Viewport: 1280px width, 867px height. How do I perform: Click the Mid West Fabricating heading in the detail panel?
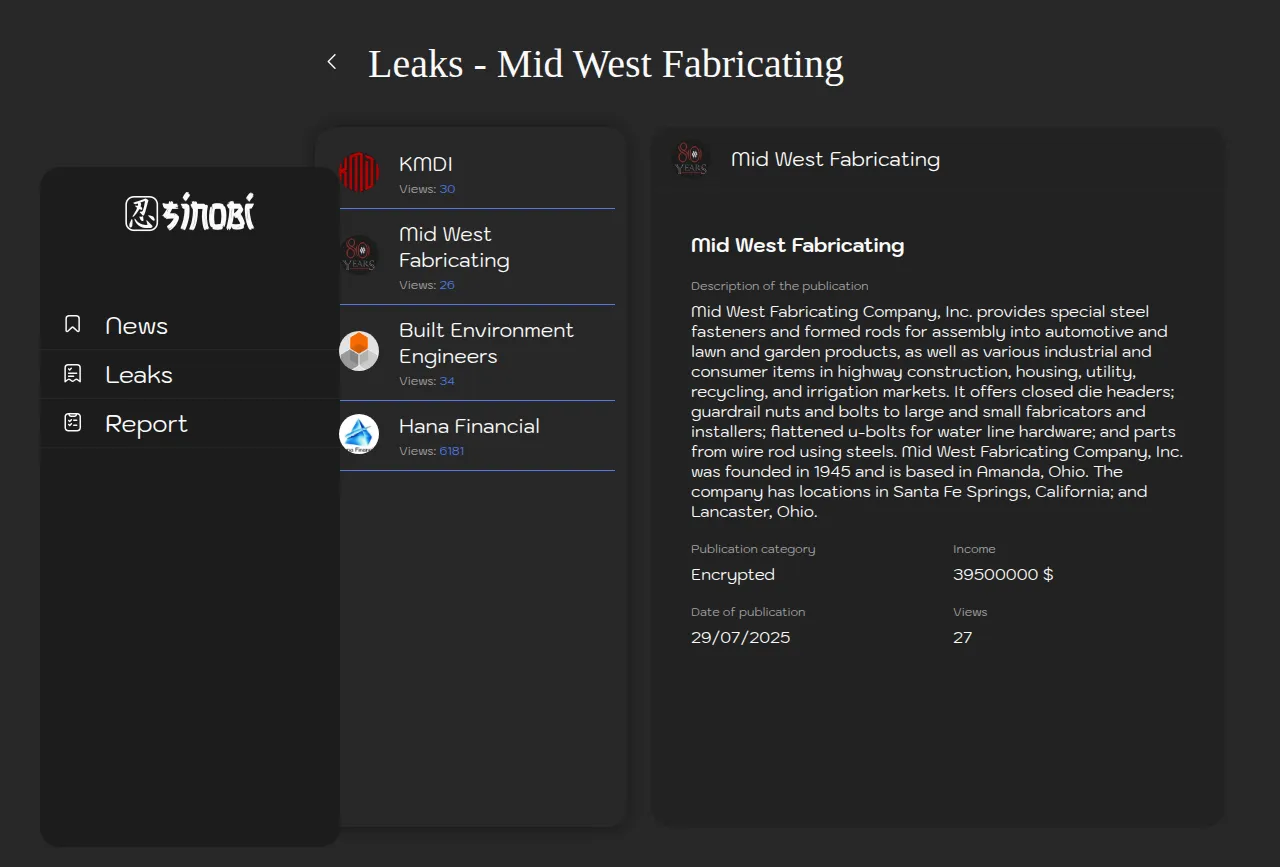point(797,245)
